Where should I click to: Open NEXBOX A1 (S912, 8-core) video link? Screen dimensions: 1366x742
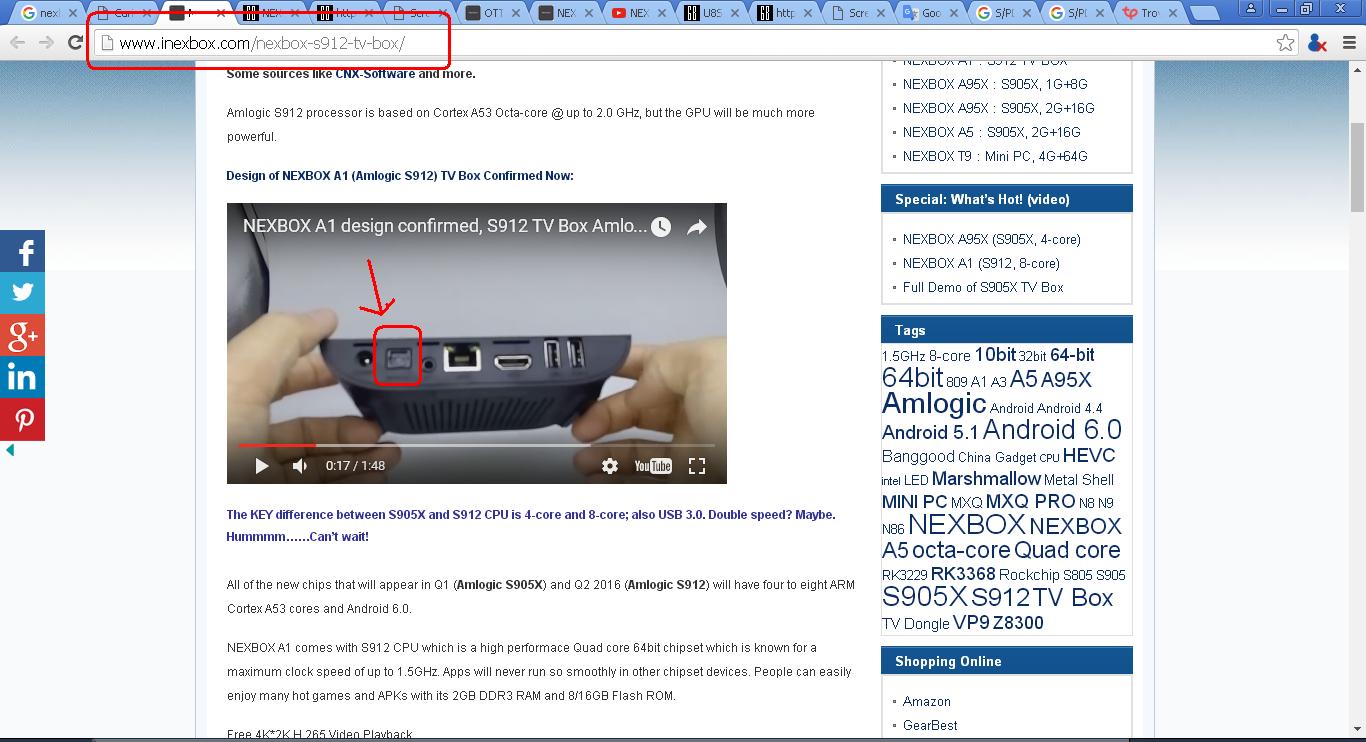[x=981, y=263]
